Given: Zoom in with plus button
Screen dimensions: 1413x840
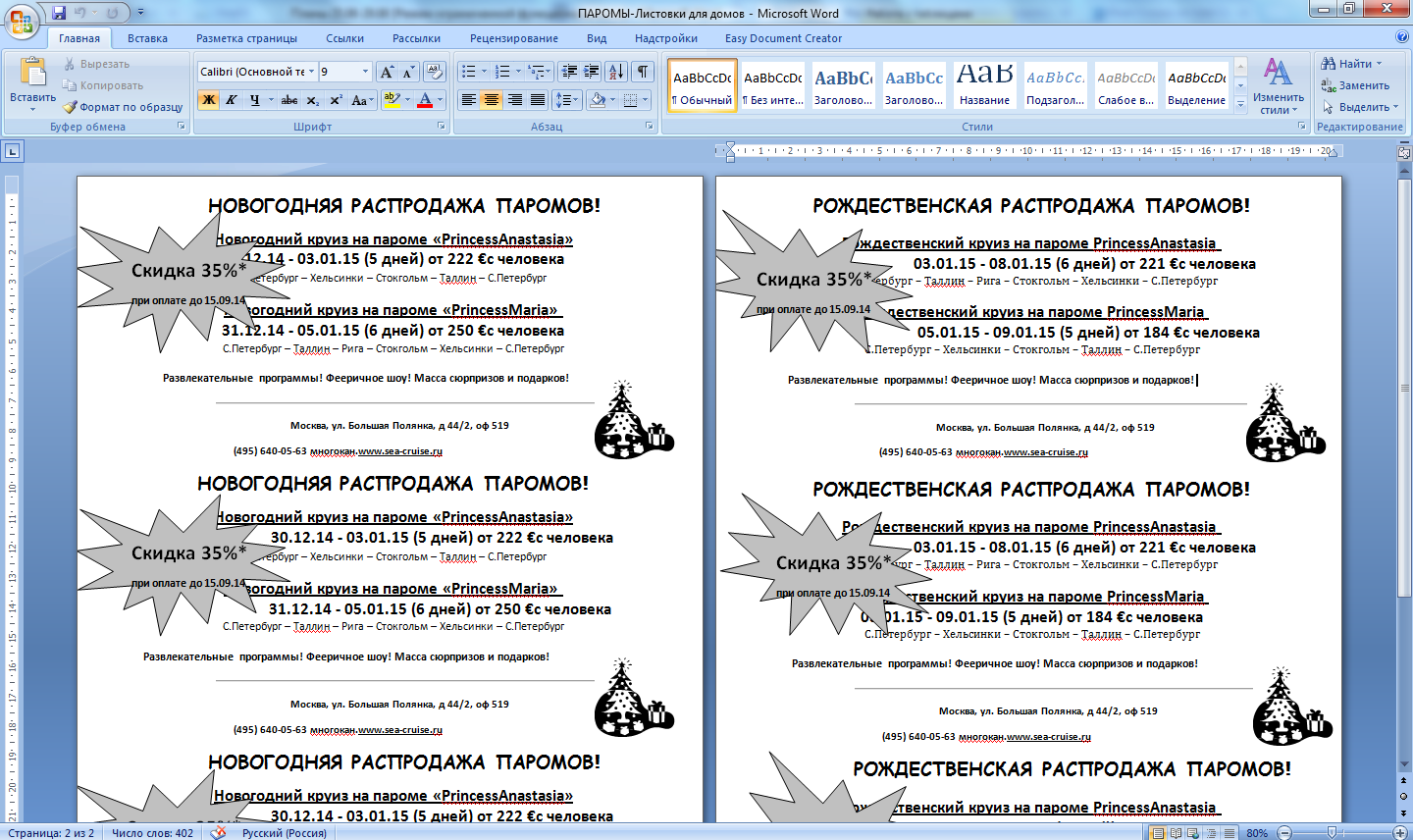Looking at the screenshot, I should 1400,833.
